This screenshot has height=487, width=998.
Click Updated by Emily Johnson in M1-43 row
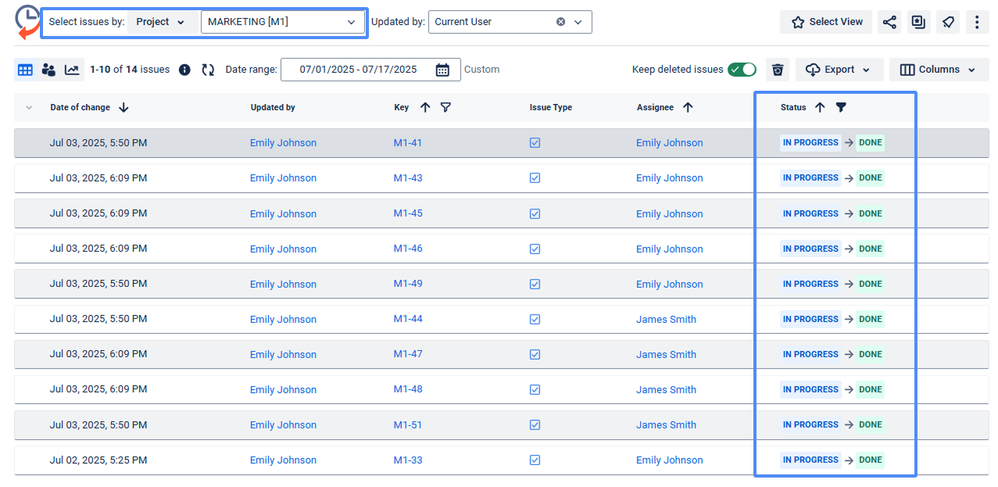[x=283, y=178]
